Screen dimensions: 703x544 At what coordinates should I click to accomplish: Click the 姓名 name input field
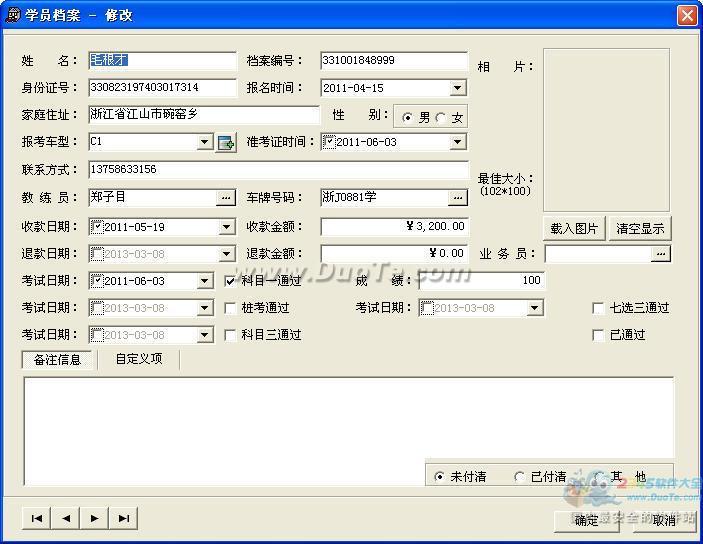162,61
